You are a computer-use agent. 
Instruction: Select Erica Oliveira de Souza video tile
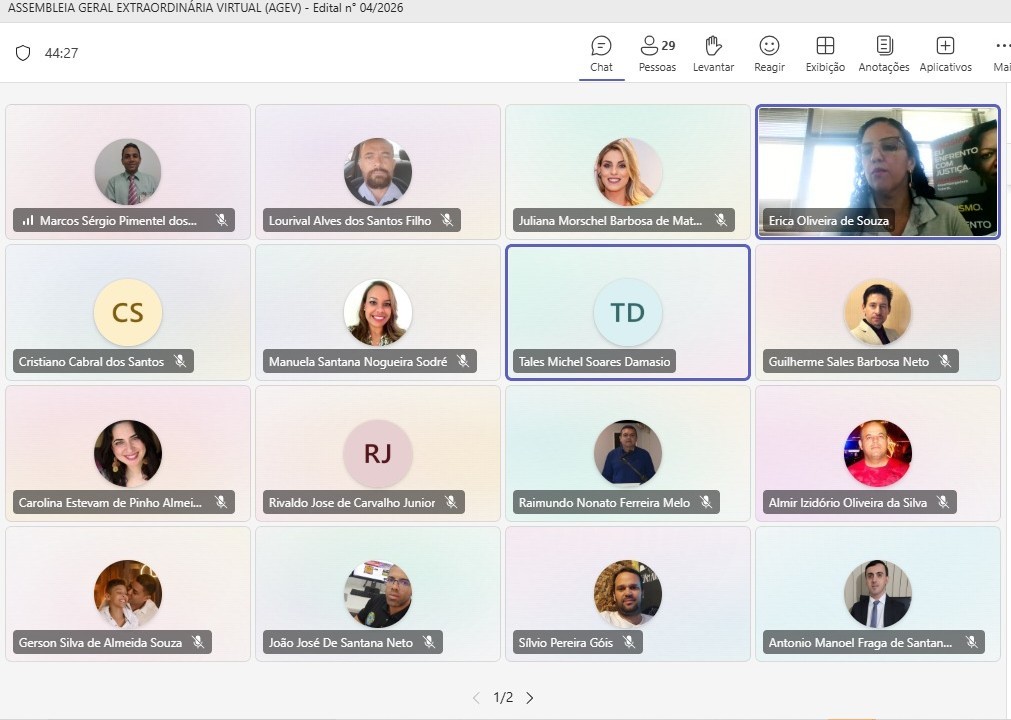pyautogui.click(x=878, y=172)
